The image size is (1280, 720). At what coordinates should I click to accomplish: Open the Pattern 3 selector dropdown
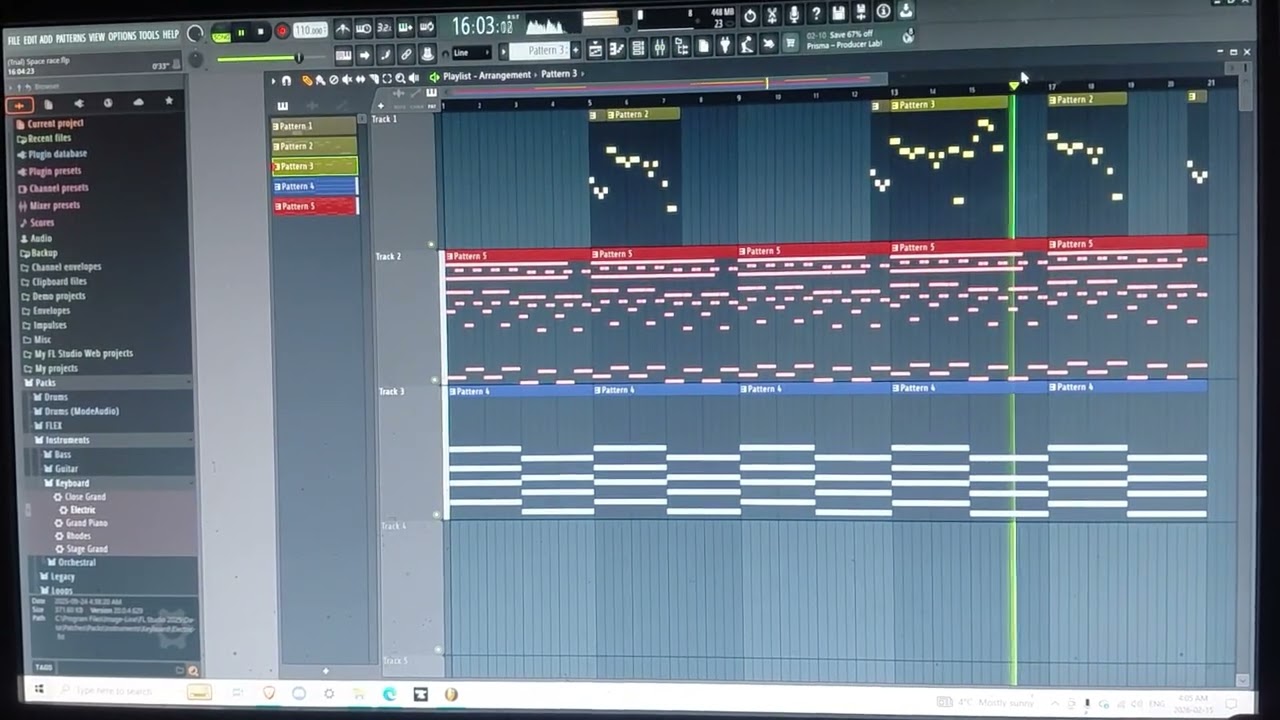point(539,51)
